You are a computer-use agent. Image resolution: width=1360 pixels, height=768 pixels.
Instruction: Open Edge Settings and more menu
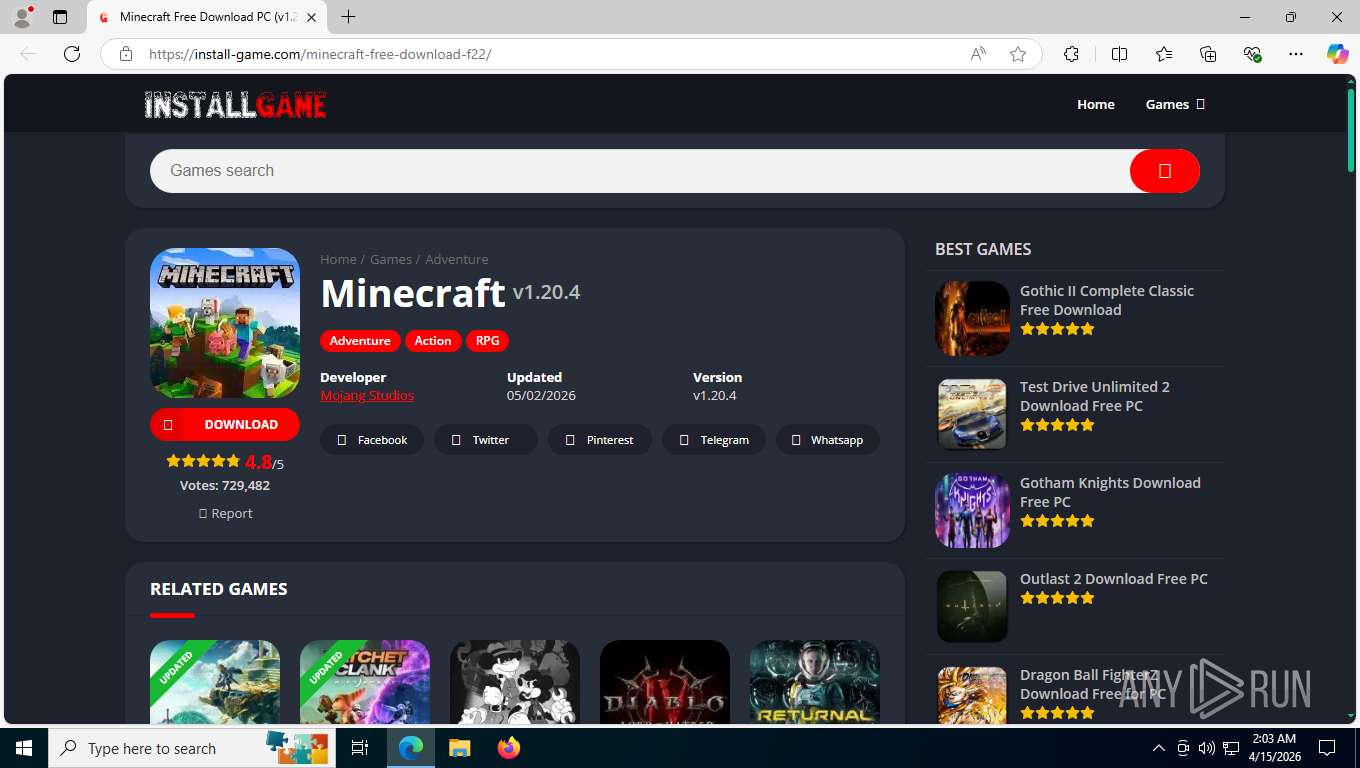pos(1296,54)
